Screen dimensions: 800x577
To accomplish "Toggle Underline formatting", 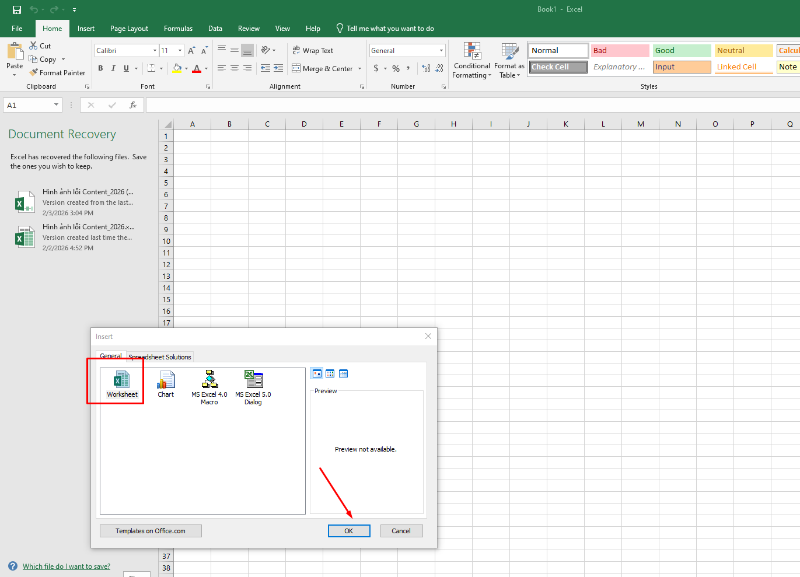I will [x=126, y=68].
